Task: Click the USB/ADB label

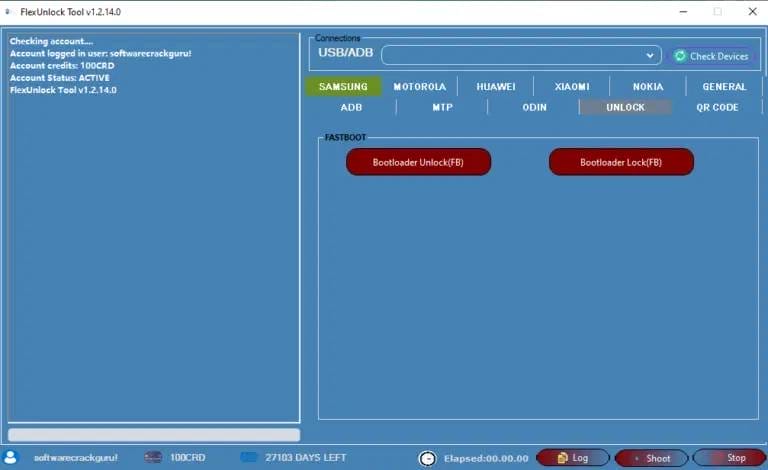Action: (345, 52)
